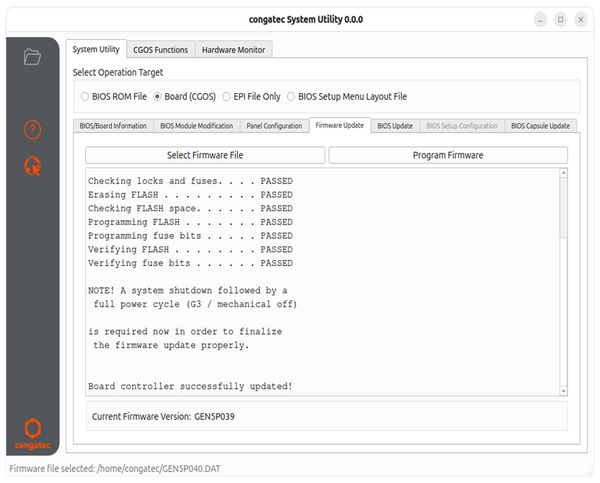The image size is (600, 483).
Task: Select the BIOS ROM File radio option
Action: click(85, 97)
